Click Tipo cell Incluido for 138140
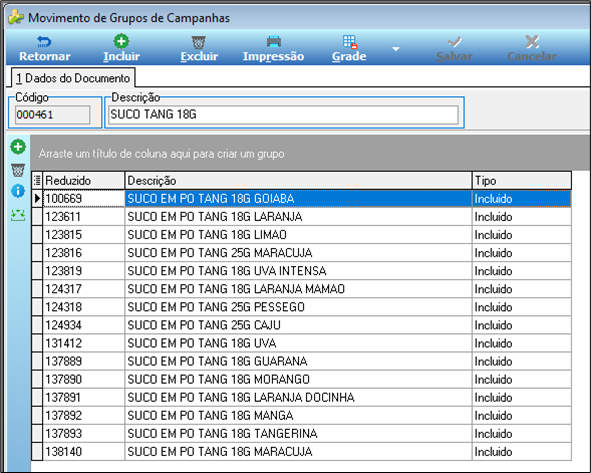Viewport: 591px width, 473px height. click(522, 452)
